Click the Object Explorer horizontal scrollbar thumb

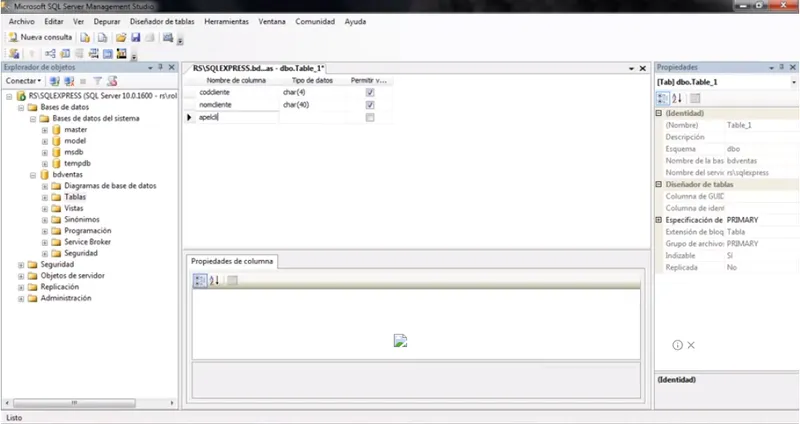tap(74, 403)
